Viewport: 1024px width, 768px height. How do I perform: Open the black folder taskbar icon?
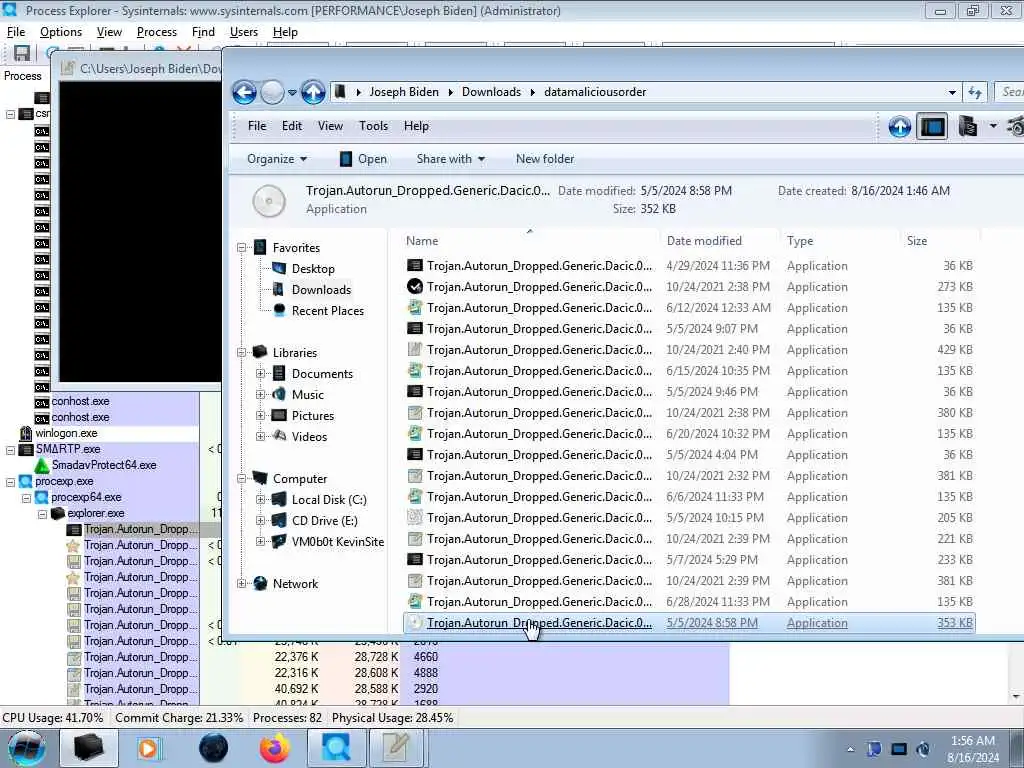pyautogui.click(x=88, y=748)
